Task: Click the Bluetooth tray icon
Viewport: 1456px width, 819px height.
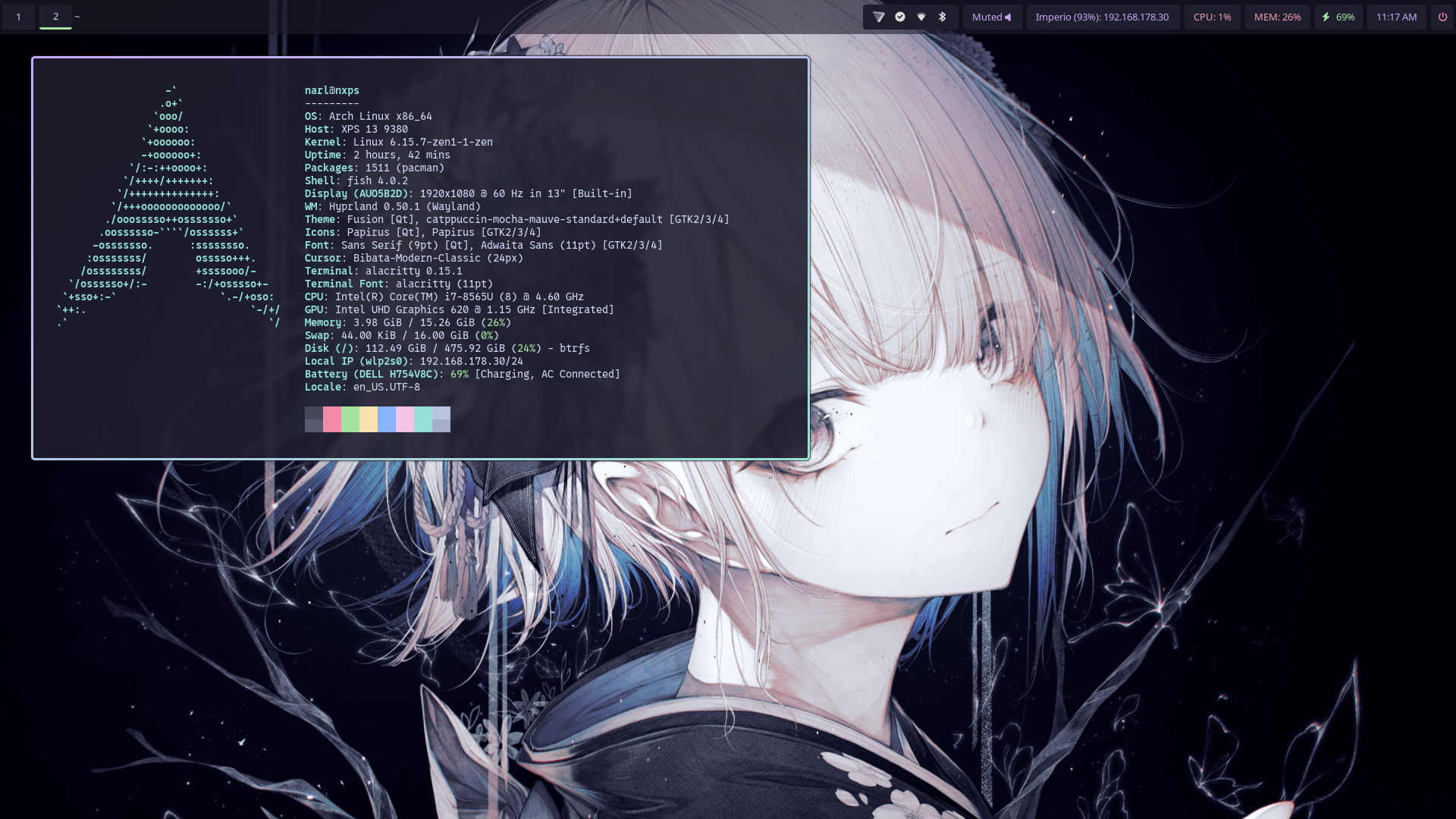Action: pyautogui.click(x=943, y=17)
